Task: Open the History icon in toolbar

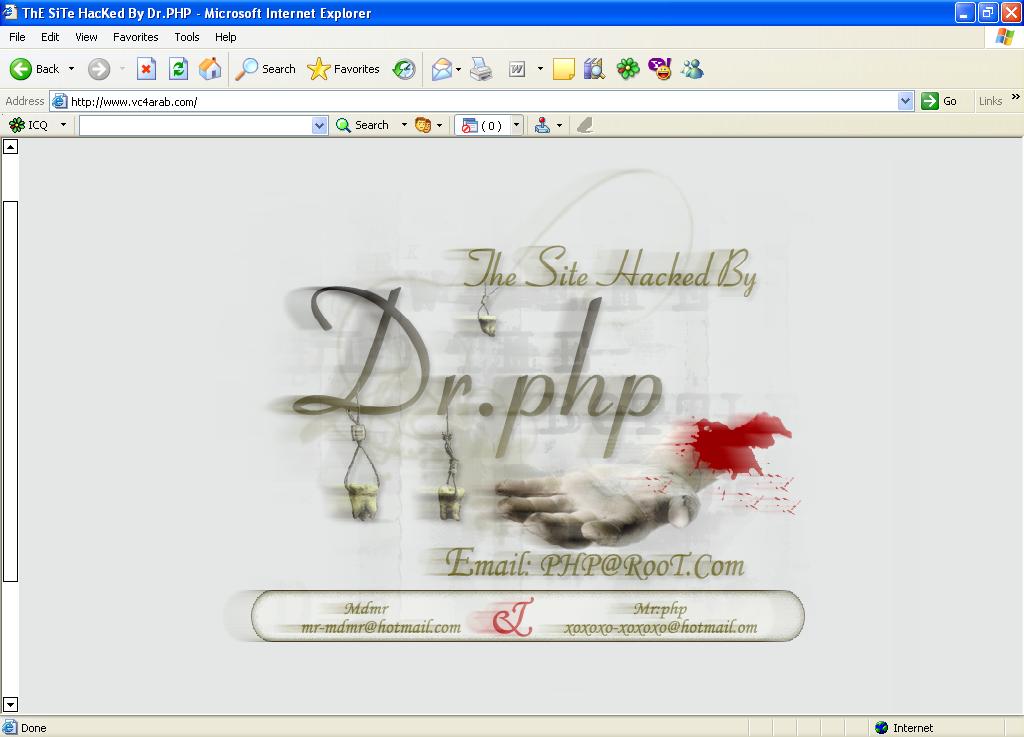Action: [x=404, y=69]
